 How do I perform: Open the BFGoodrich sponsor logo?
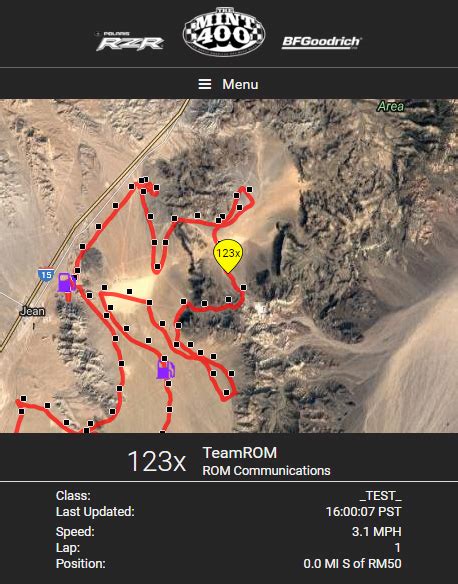click(321, 42)
